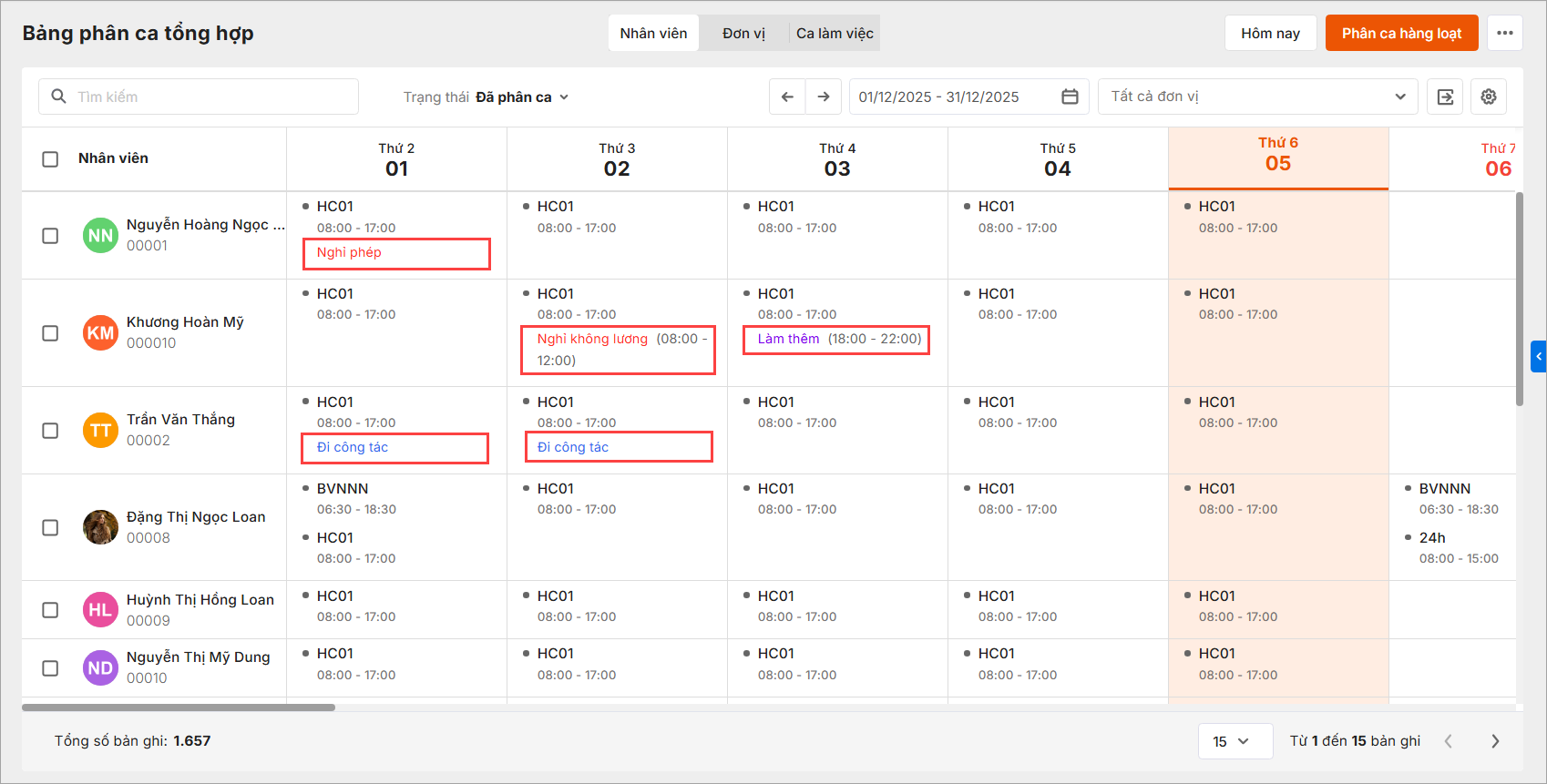Click the Phân ca hàng loạt button
Image resolution: width=1547 pixels, height=784 pixels.
point(1401,33)
